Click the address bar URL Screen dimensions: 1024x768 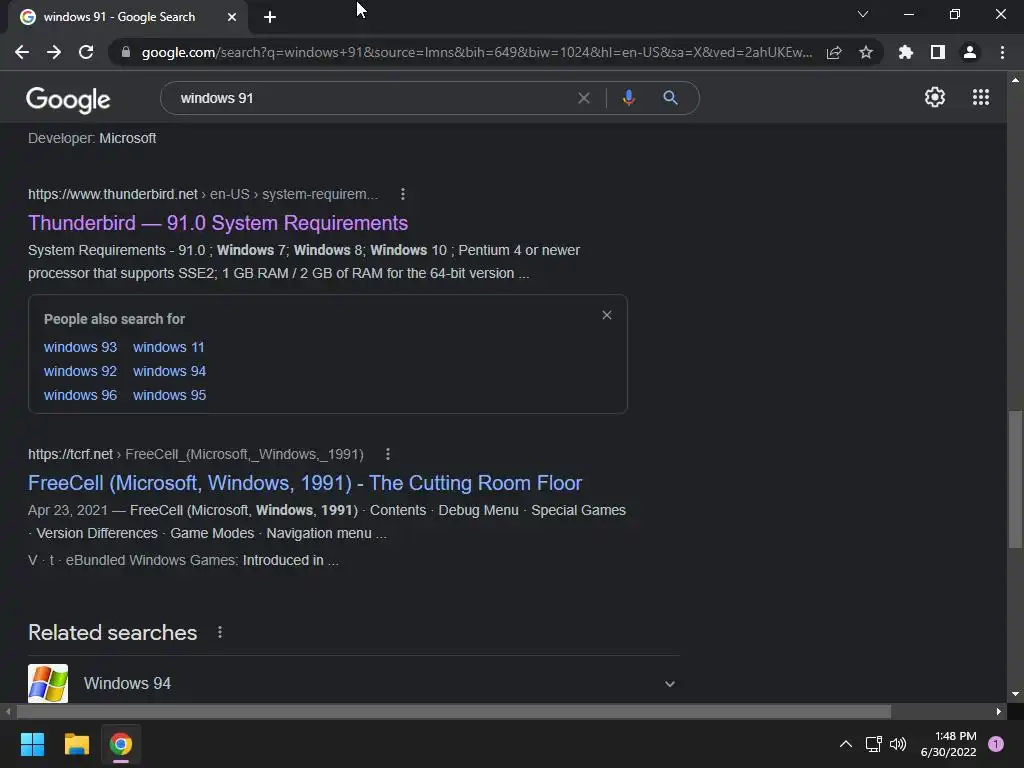tap(477, 52)
